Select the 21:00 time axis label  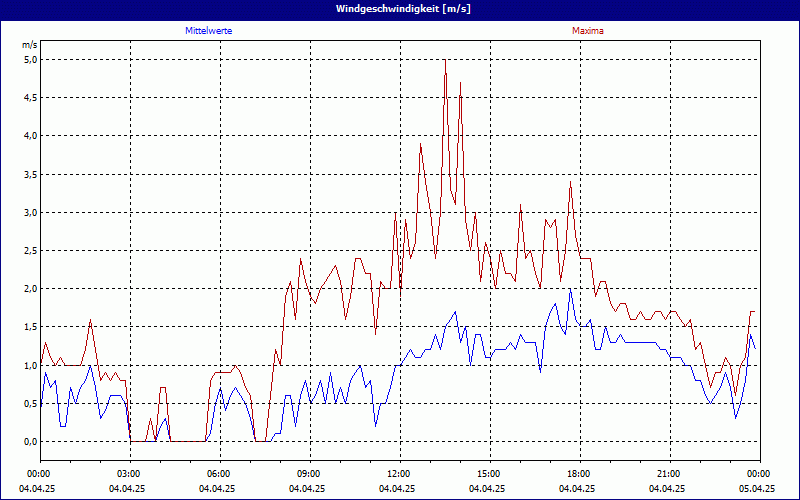click(x=668, y=474)
